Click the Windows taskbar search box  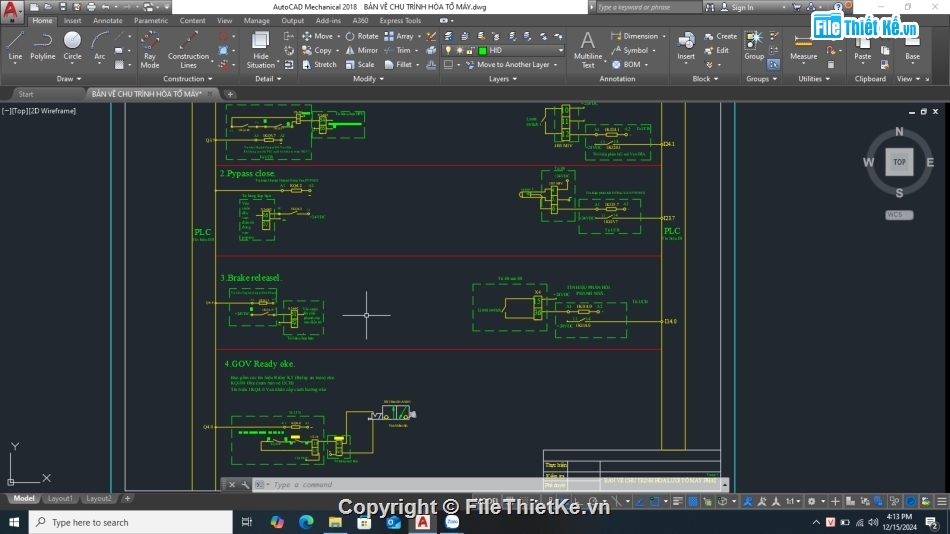coord(130,522)
